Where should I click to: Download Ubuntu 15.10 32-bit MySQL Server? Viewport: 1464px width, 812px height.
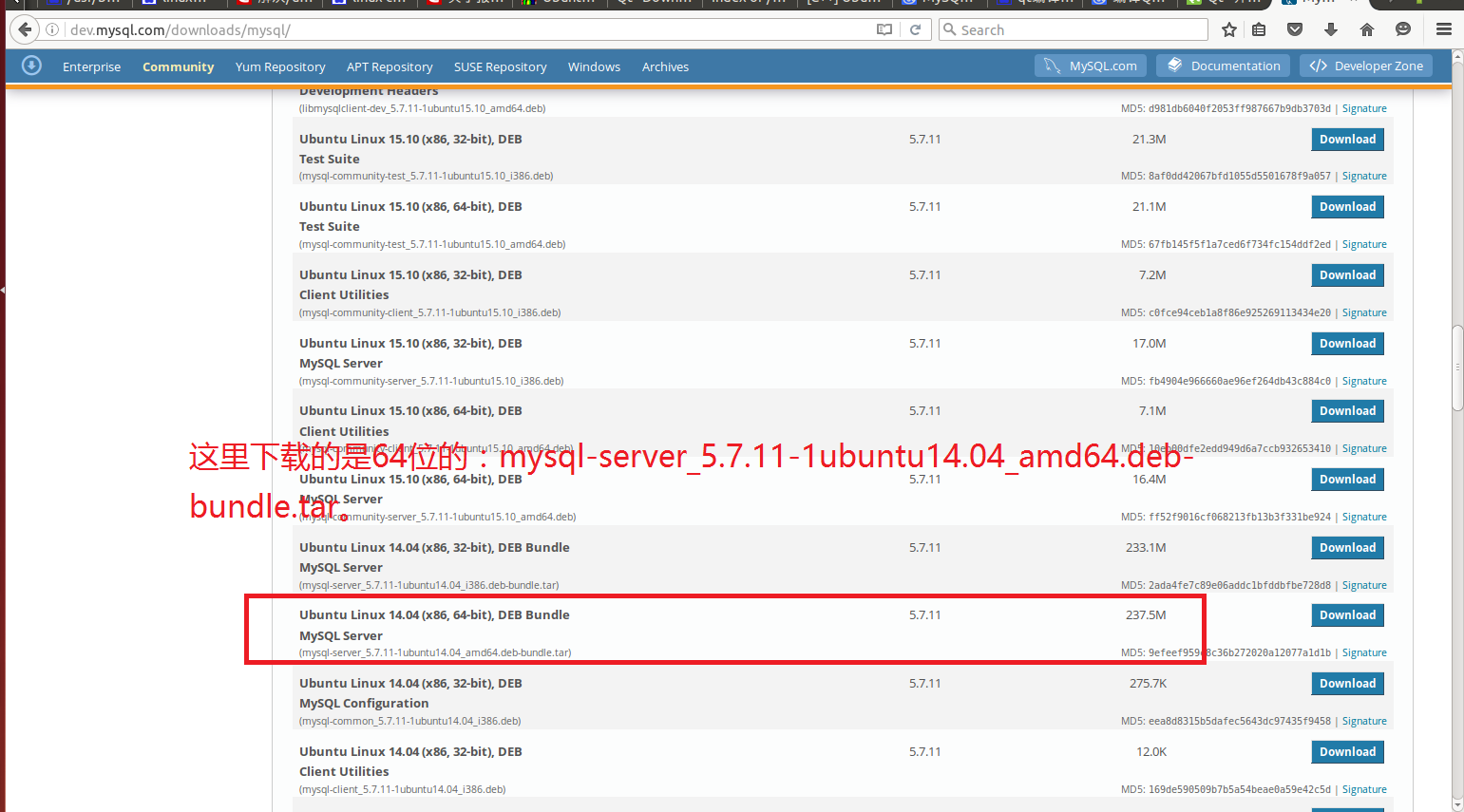click(1347, 344)
